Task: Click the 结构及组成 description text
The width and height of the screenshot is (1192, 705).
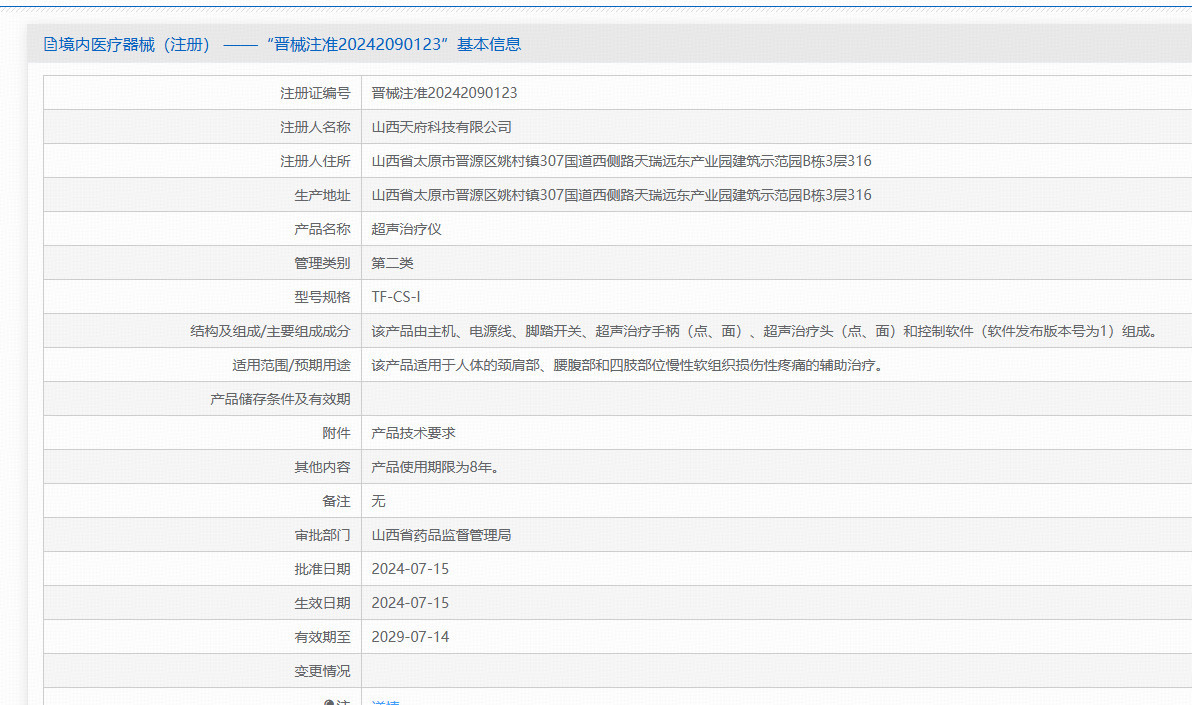Action: [700, 330]
